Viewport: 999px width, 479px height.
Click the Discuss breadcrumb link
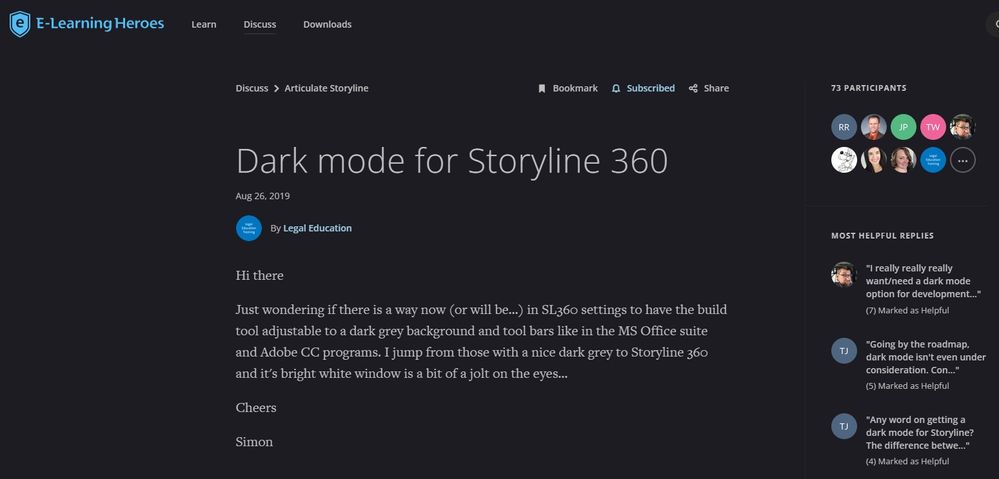coord(252,88)
